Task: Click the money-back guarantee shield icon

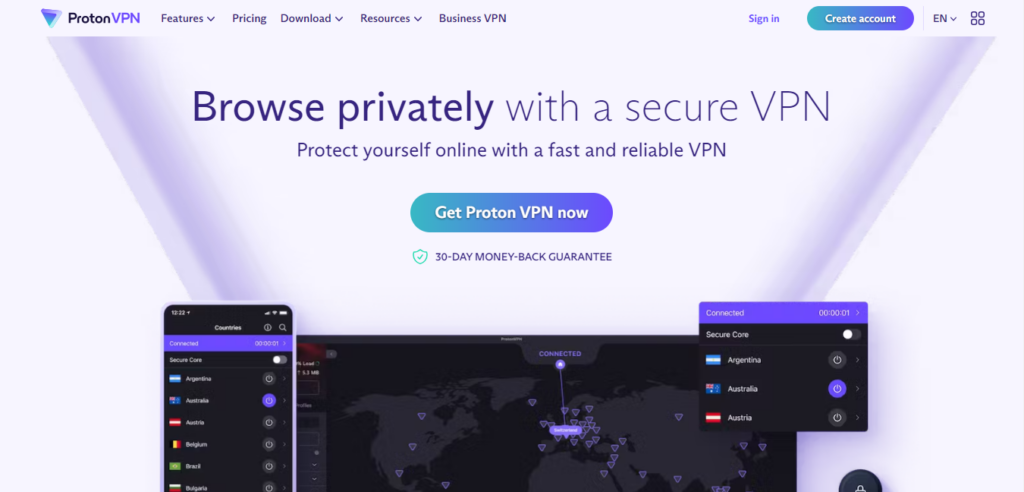Action: pos(420,257)
